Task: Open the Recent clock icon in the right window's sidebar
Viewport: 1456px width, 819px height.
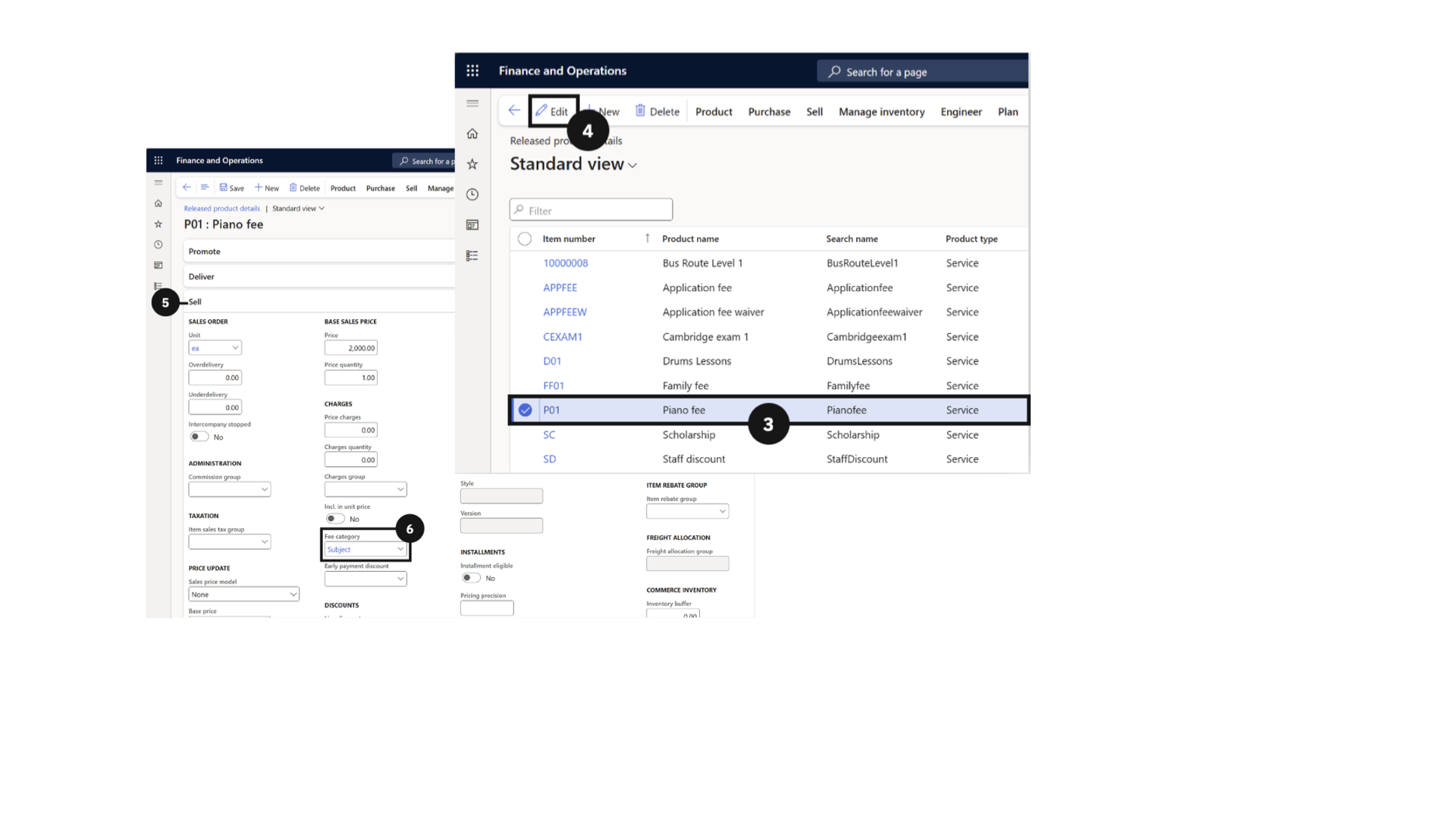Action: pos(472,194)
